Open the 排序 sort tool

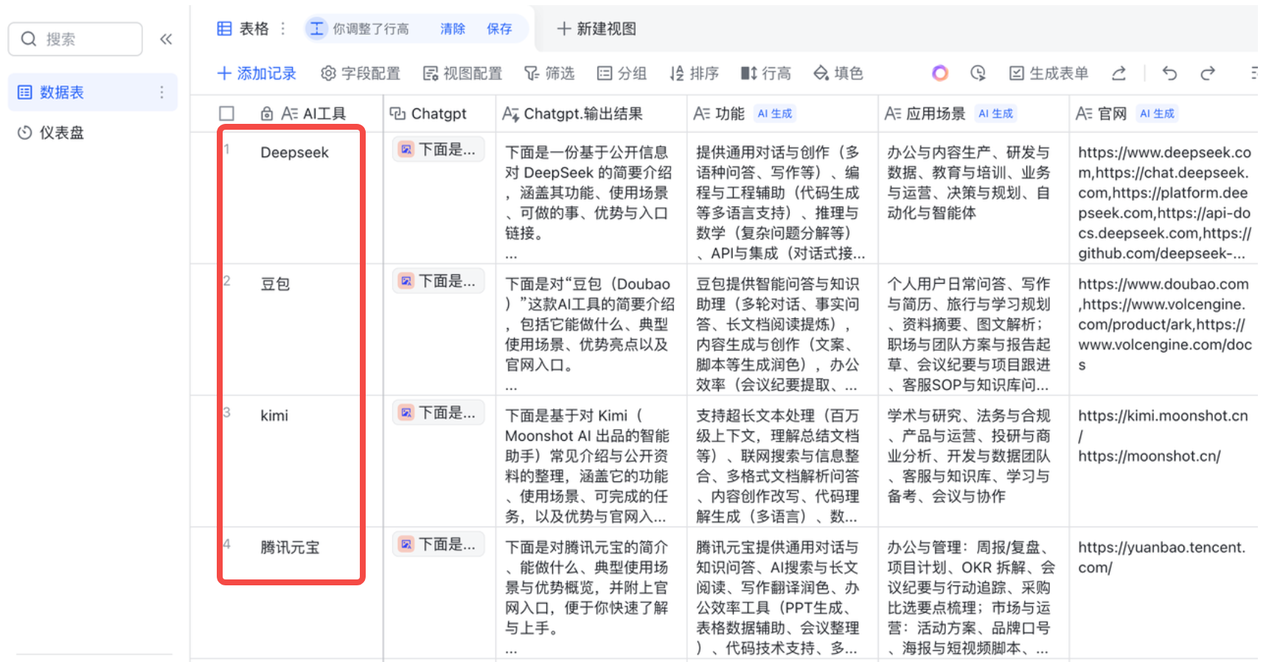(x=694, y=73)
